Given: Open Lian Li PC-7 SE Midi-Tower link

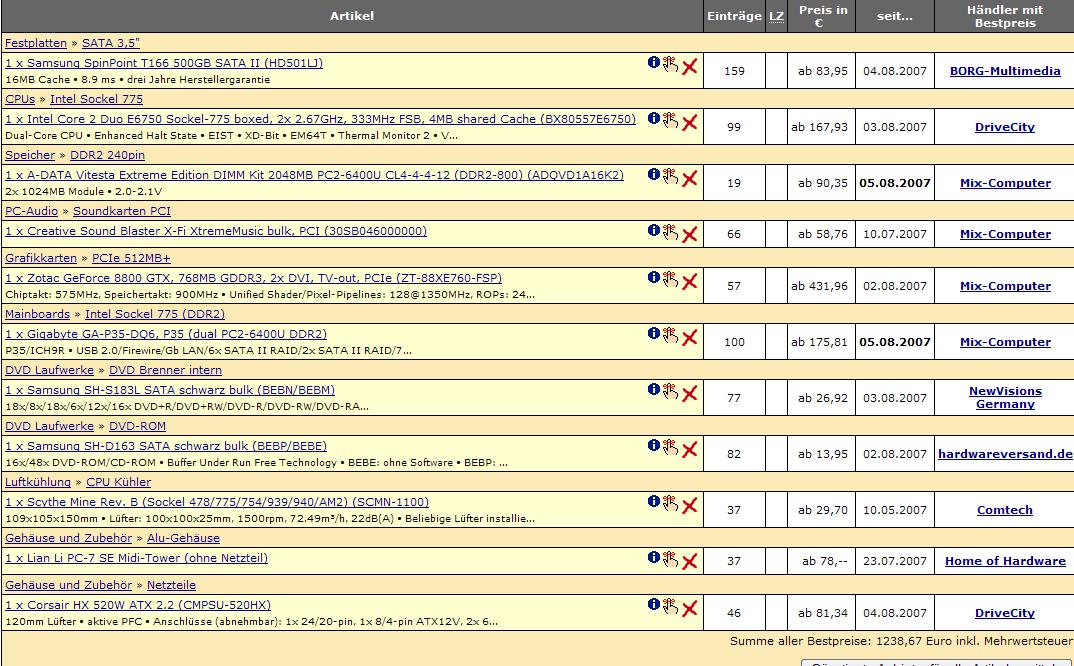Looking at the screenshot, I should pyautogui.click(x=136, y=558).
